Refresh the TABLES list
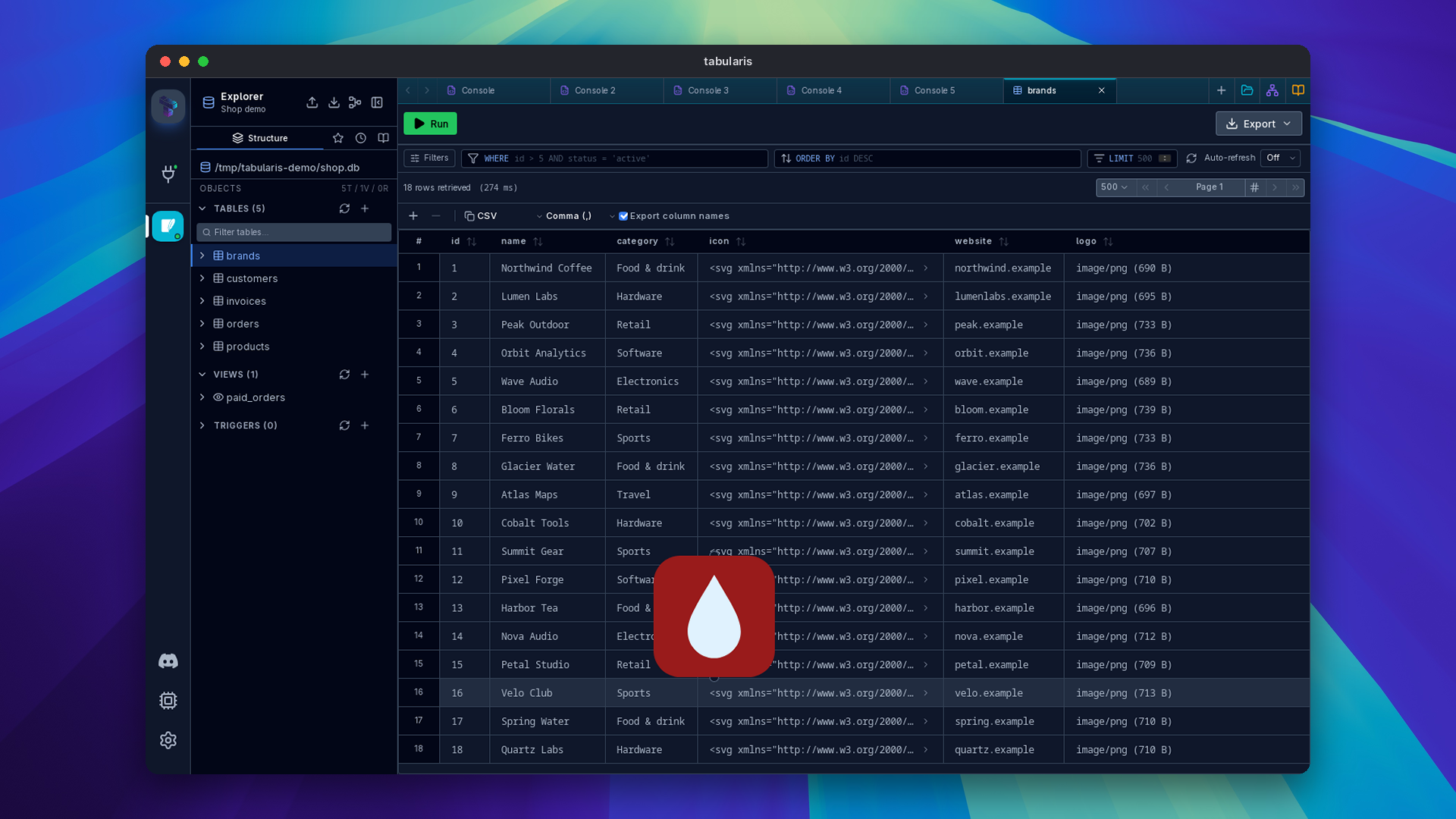The width and height of the screenshot is (1456, 819). (344, 209)
